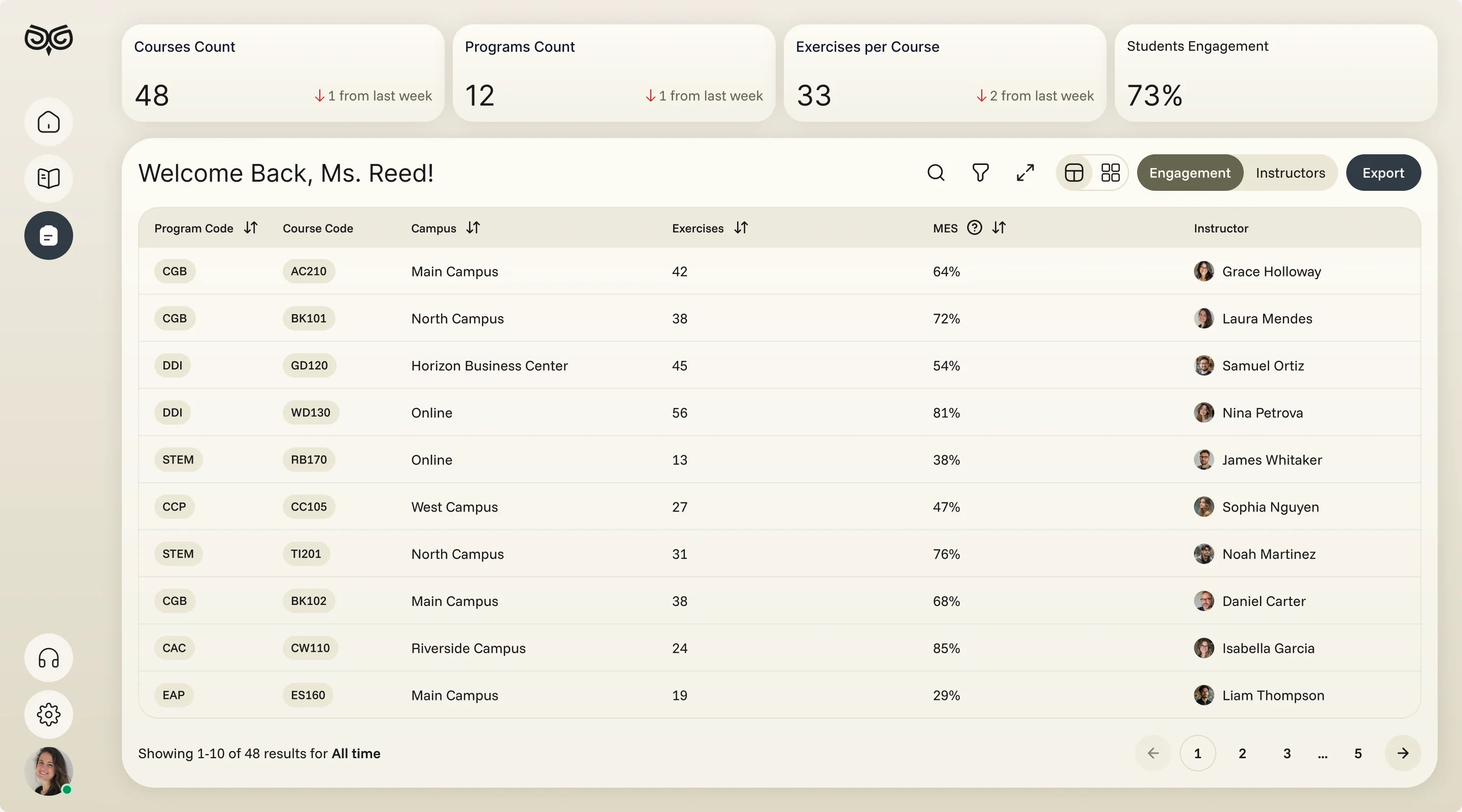Image resolution: width=1462 pixels, height=812 pixels.
Task: Click Grace Holloway's avatar
Action: [1204, 271]
